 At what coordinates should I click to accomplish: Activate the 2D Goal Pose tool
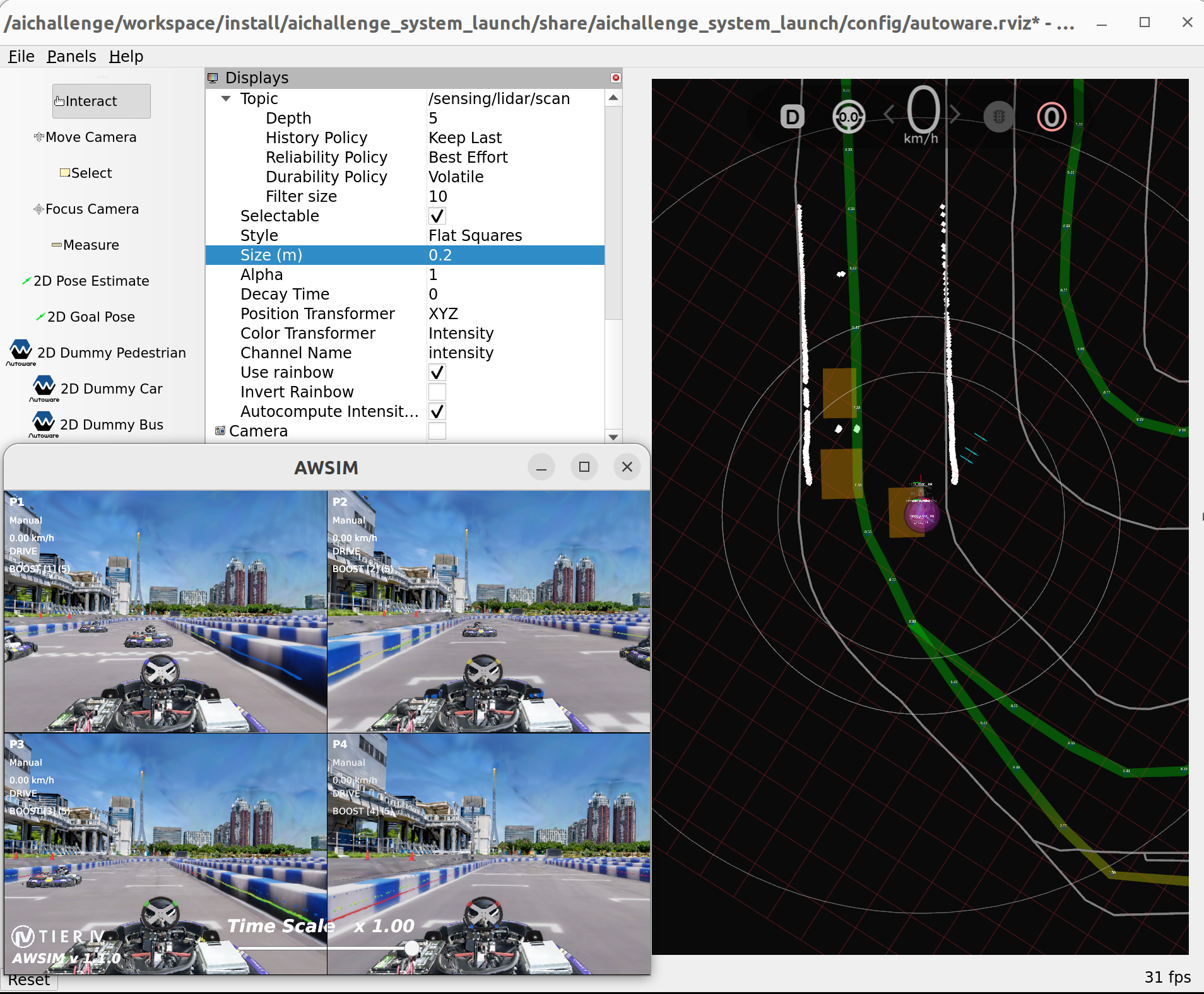pyautogui.click(x=85, y=317)
